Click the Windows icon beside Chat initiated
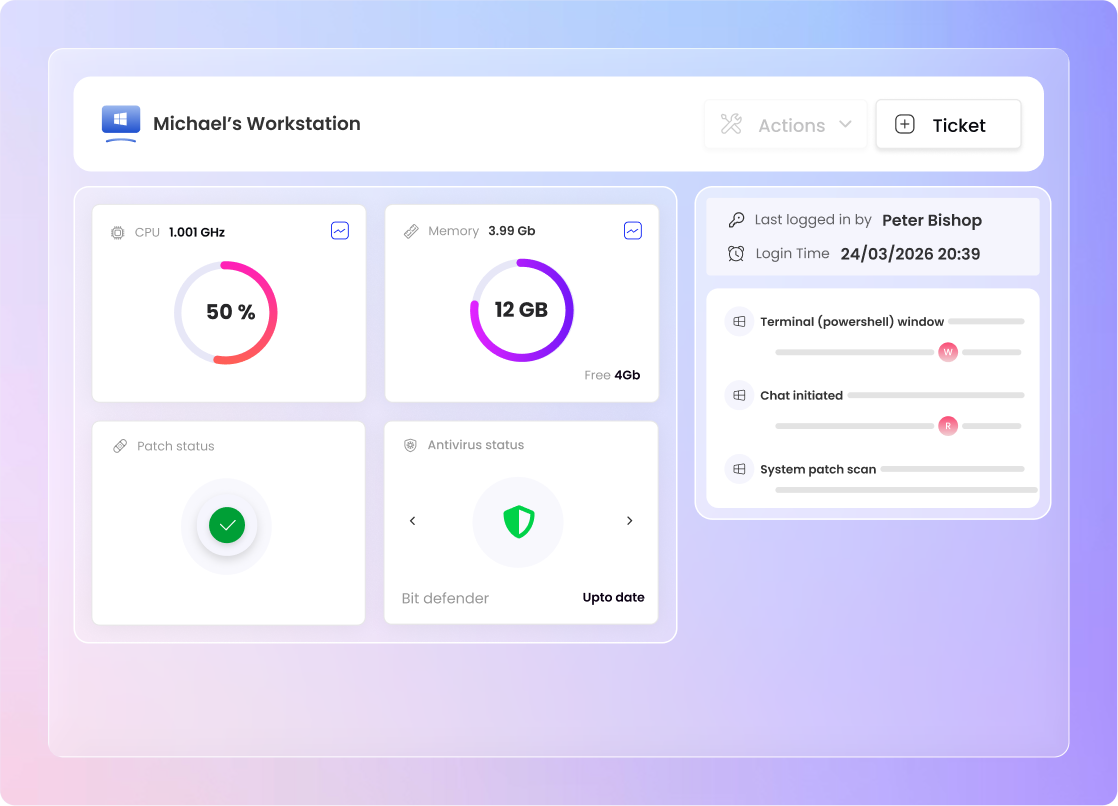Viewport: 1118px width, 806px height. click(x=739, y=395)
